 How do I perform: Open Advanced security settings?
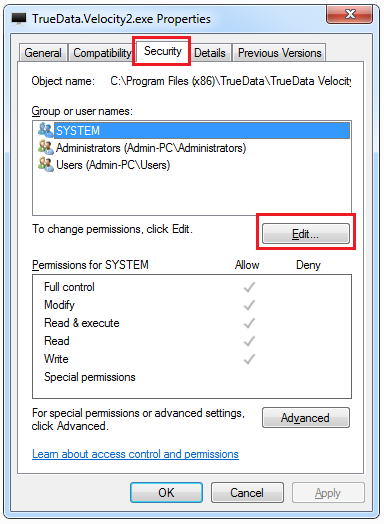click(x=306, y=417)
